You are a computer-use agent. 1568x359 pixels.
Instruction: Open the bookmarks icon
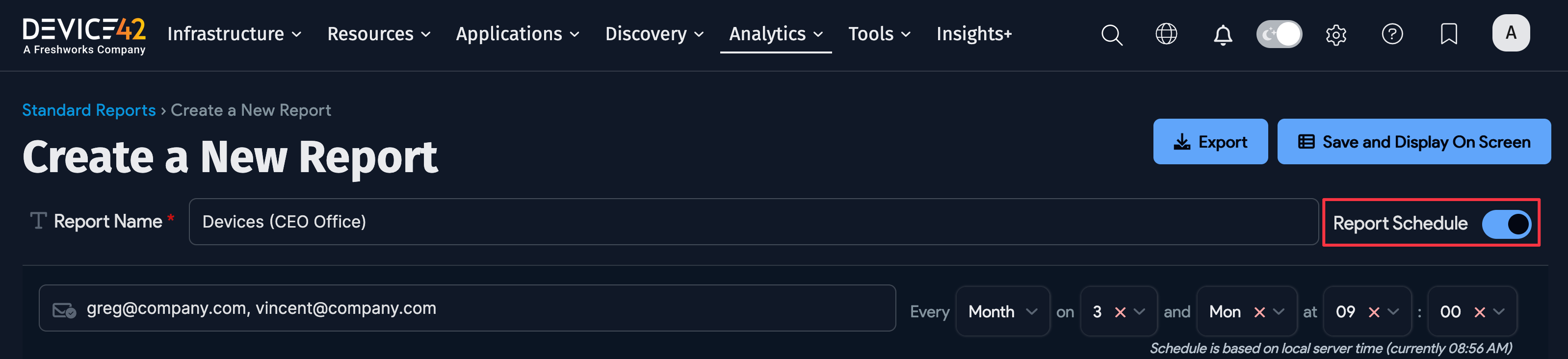pos(1449,34)
